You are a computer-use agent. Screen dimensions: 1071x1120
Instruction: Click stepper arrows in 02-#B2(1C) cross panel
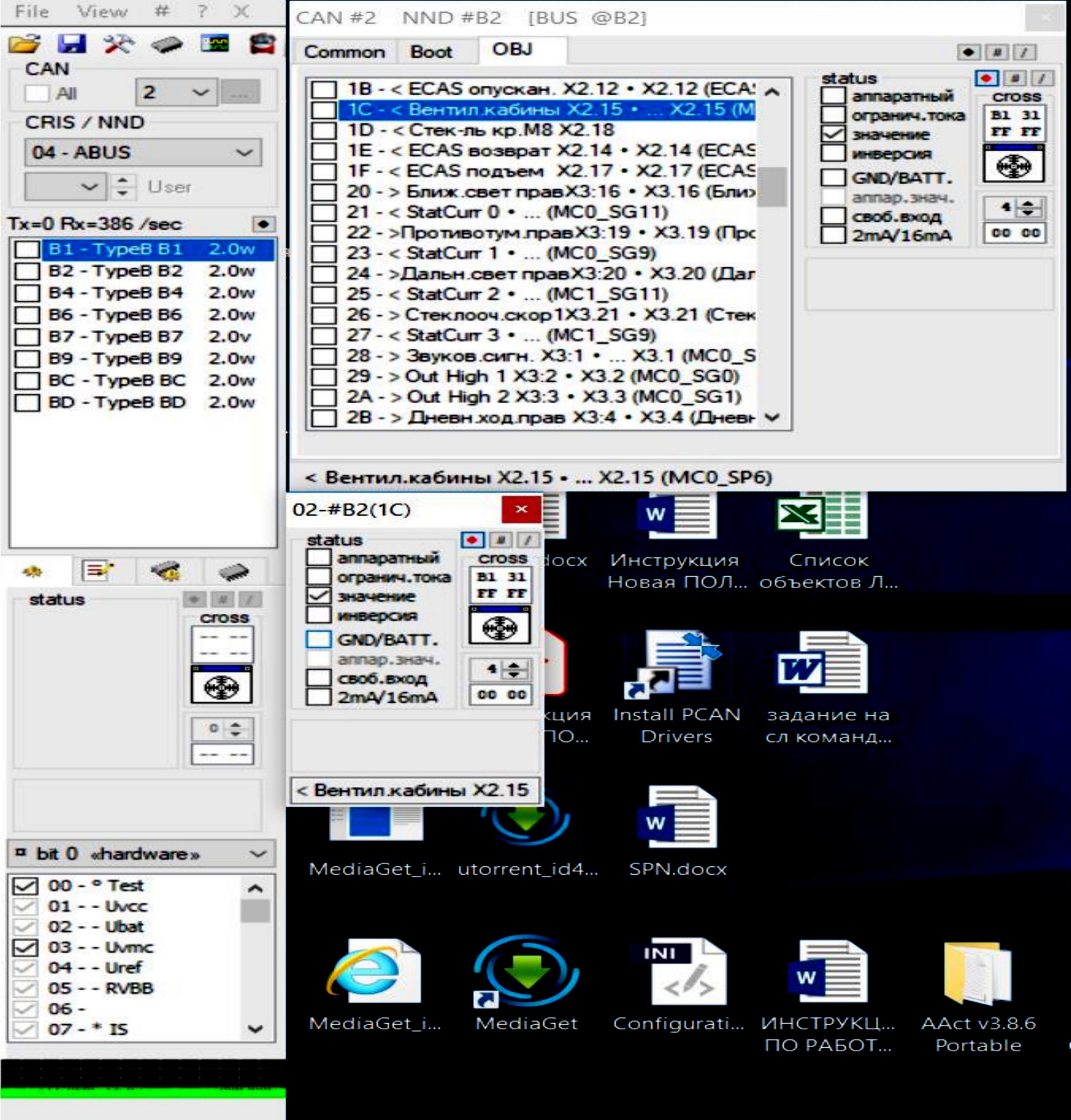(x=513, y=669)
